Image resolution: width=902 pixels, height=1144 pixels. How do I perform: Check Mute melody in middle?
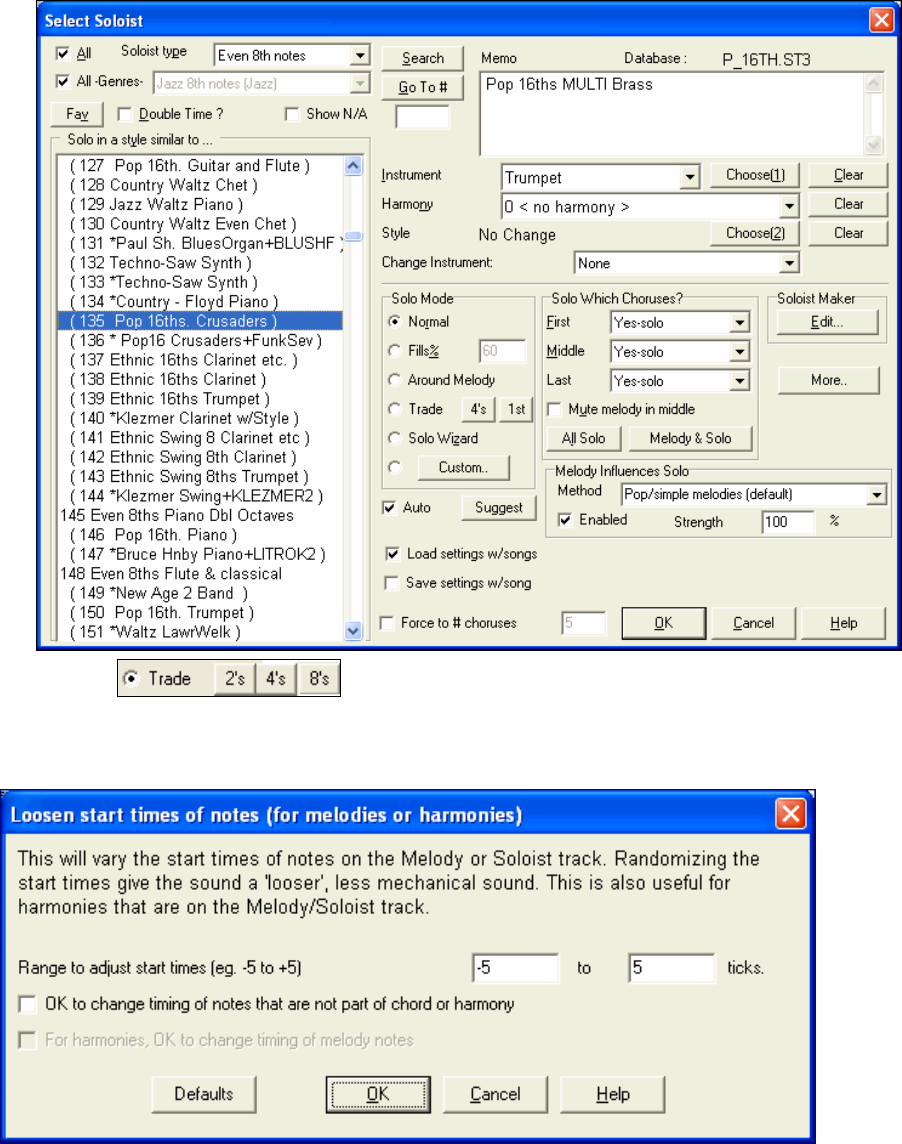coord(554,409)
